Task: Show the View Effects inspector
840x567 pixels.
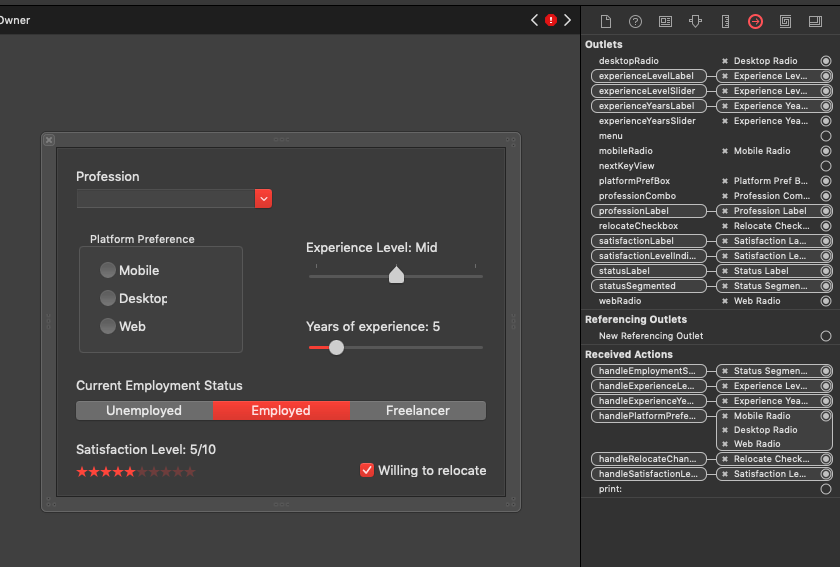Action: pyautogui.click(x=815, y=21)
